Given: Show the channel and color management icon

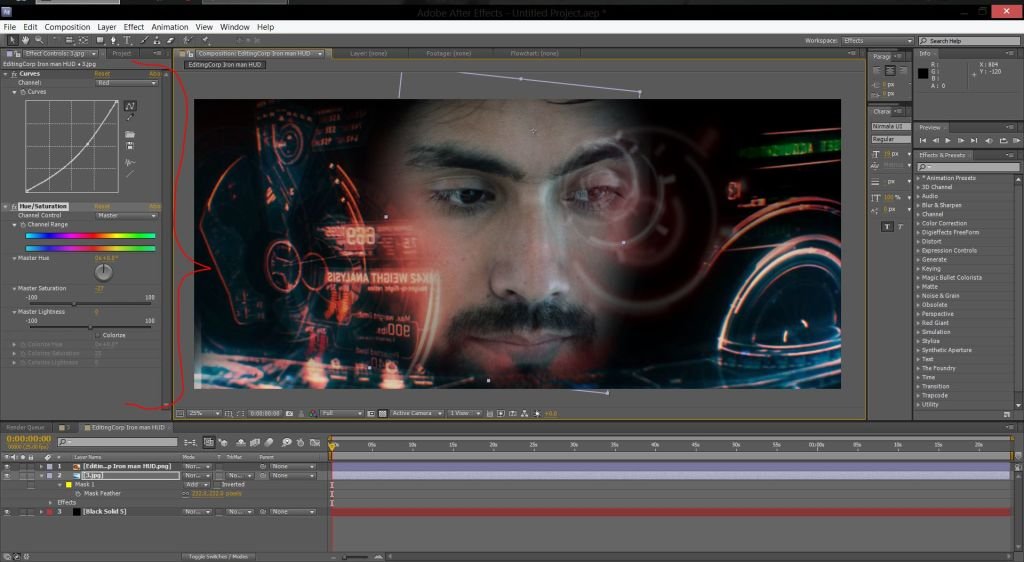Looking at the screenshot, I should click(313, 413).
